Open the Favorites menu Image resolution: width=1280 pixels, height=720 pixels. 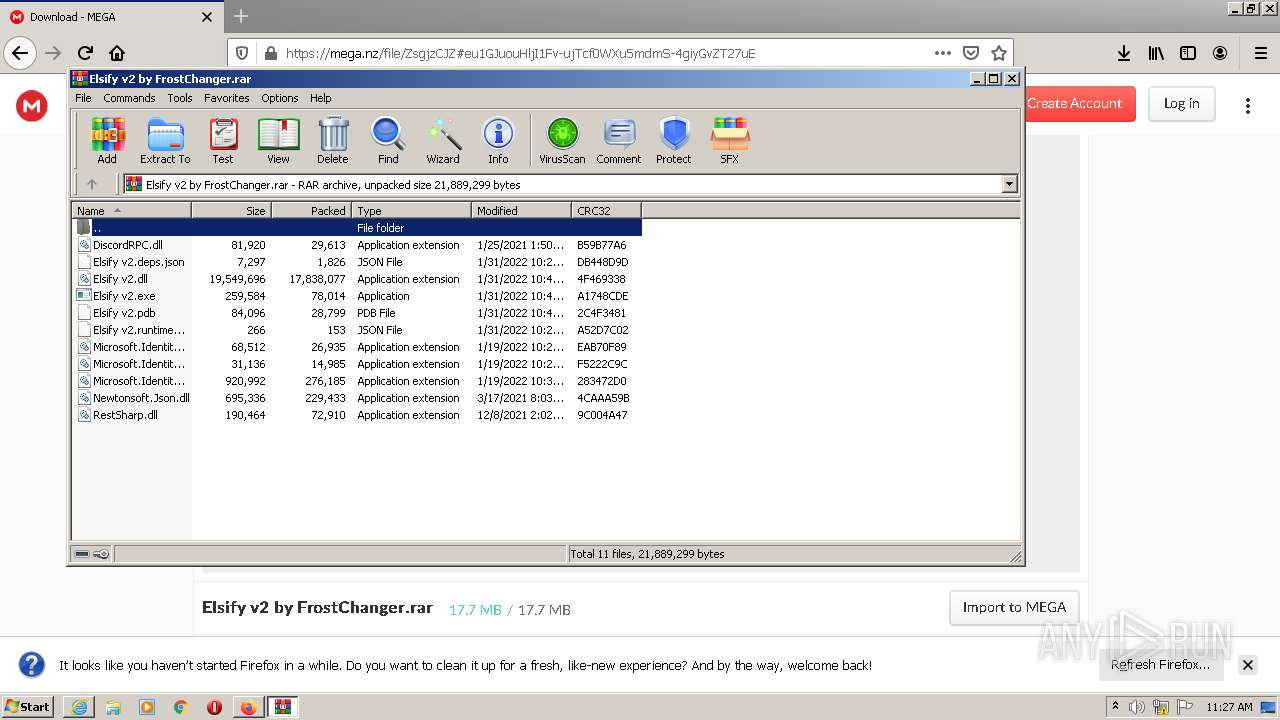pos(227,98)
